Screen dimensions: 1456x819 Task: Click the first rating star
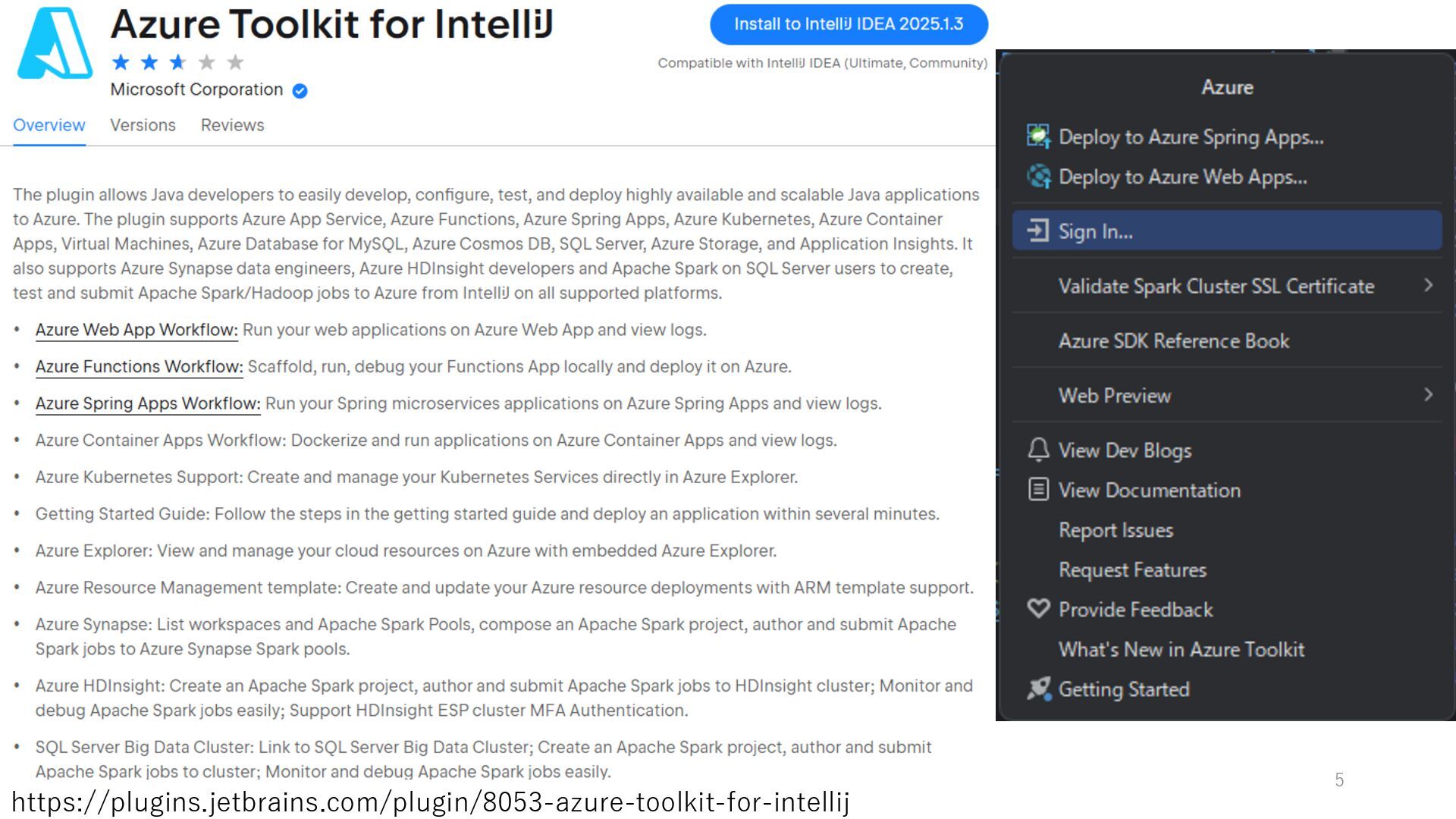tap(121, 62)
